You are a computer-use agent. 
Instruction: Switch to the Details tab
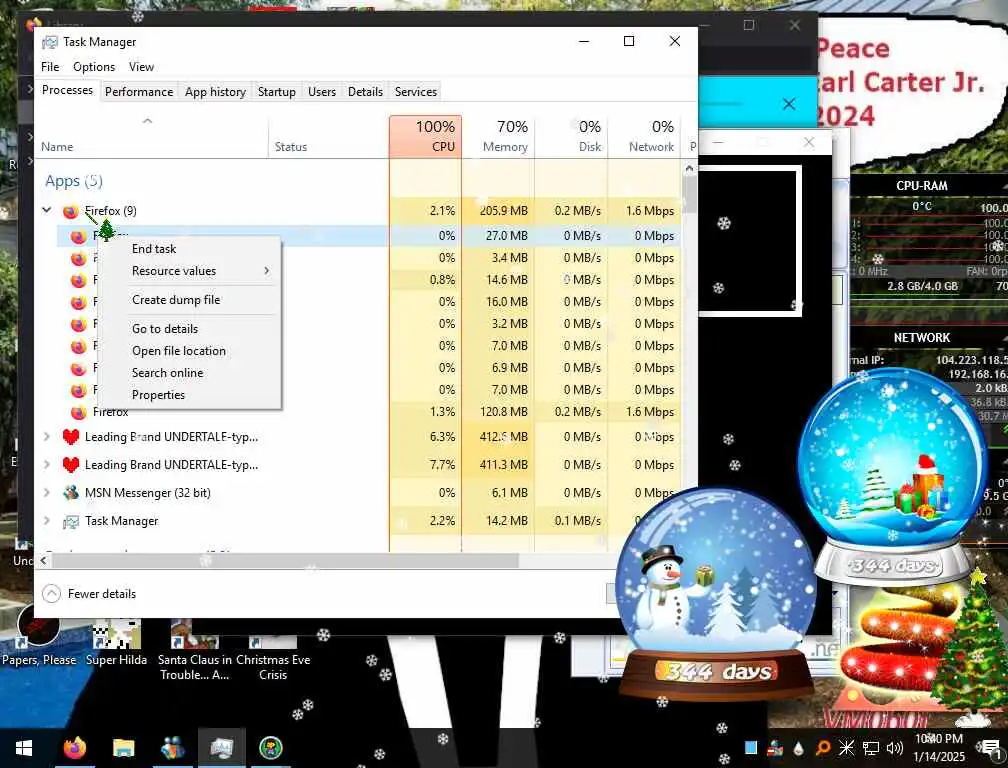click(x=365, y=92)
